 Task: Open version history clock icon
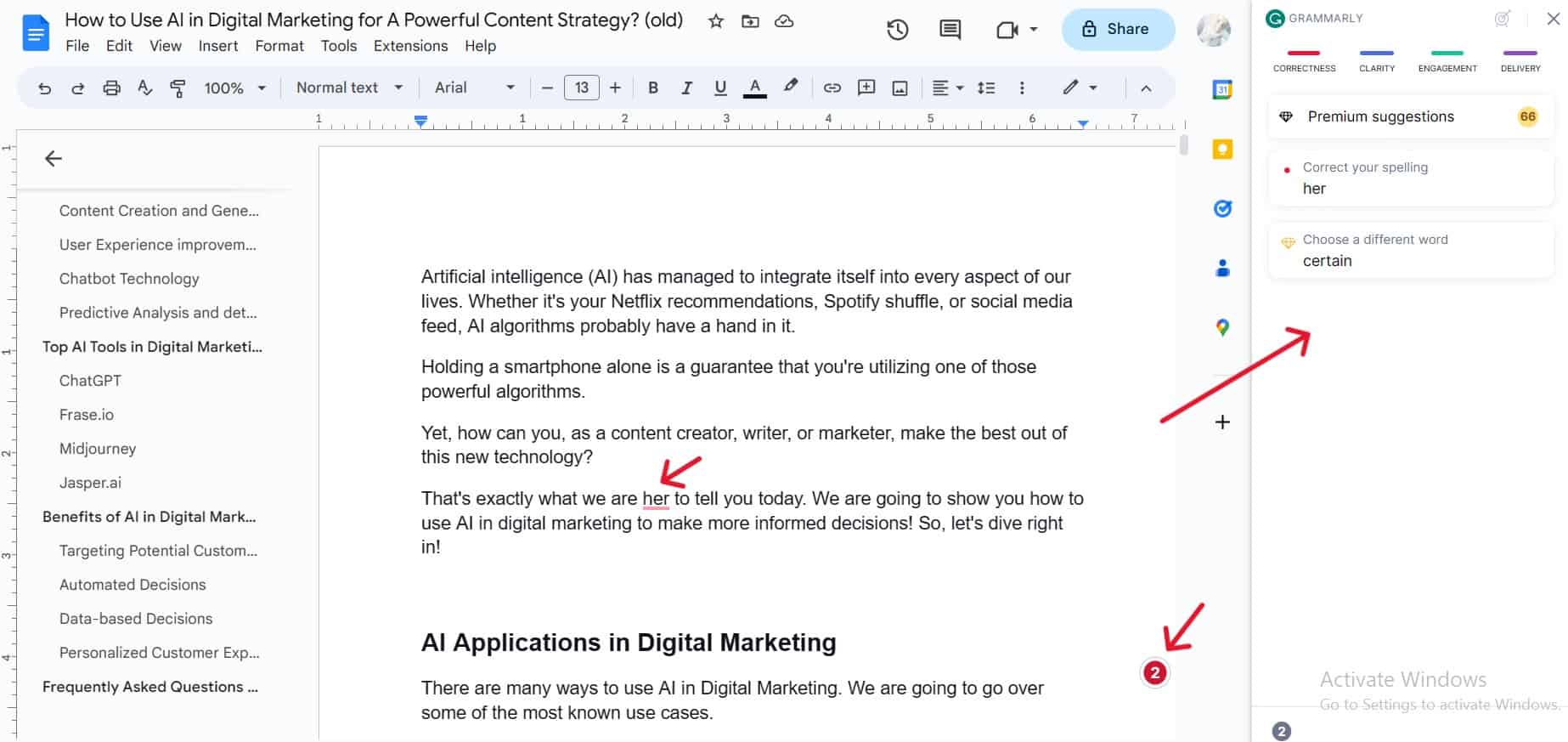pyautogui.click(x=897, y=30)
